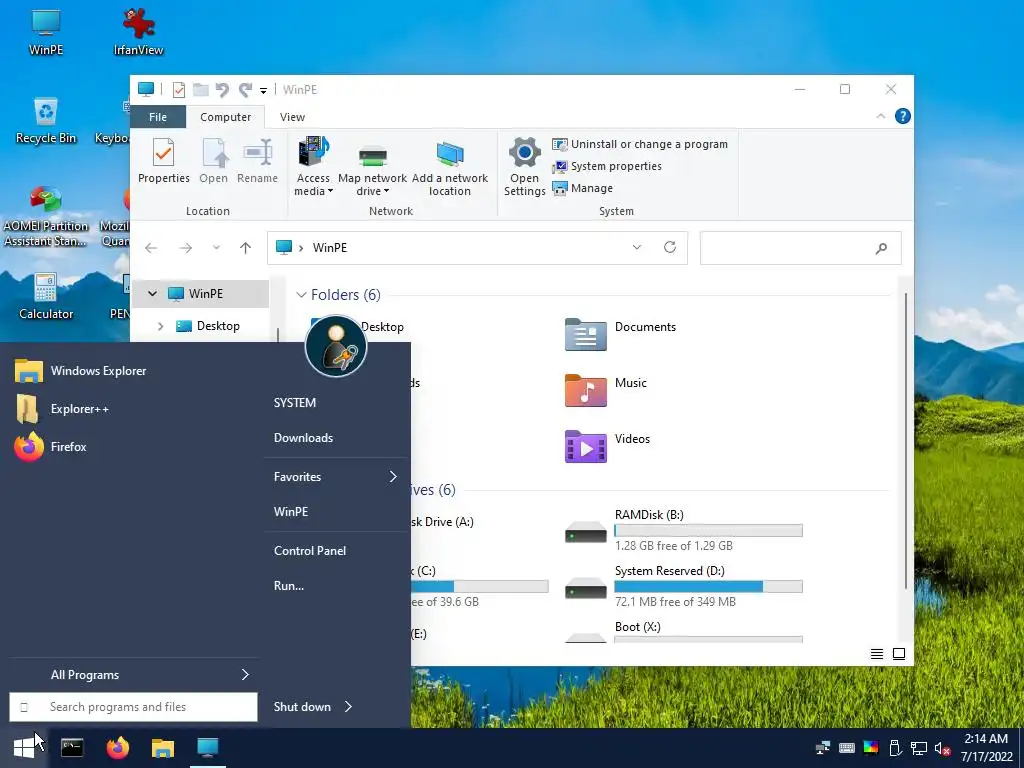The image size is (1024, 768).
Task: Launch Explorer++ from Start menu
Action: coord(131,409)
